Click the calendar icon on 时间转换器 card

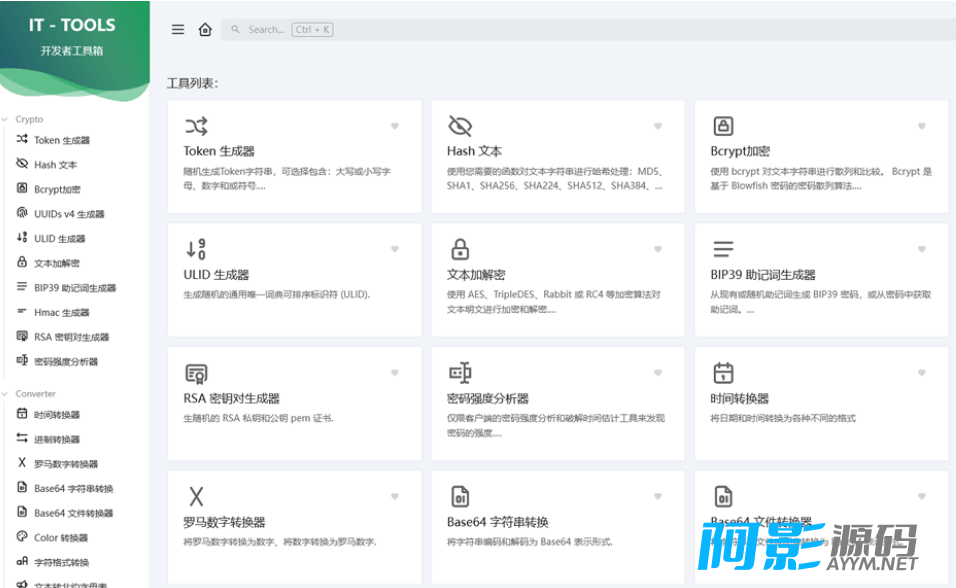pyautogui.click(x=723, y=373)
